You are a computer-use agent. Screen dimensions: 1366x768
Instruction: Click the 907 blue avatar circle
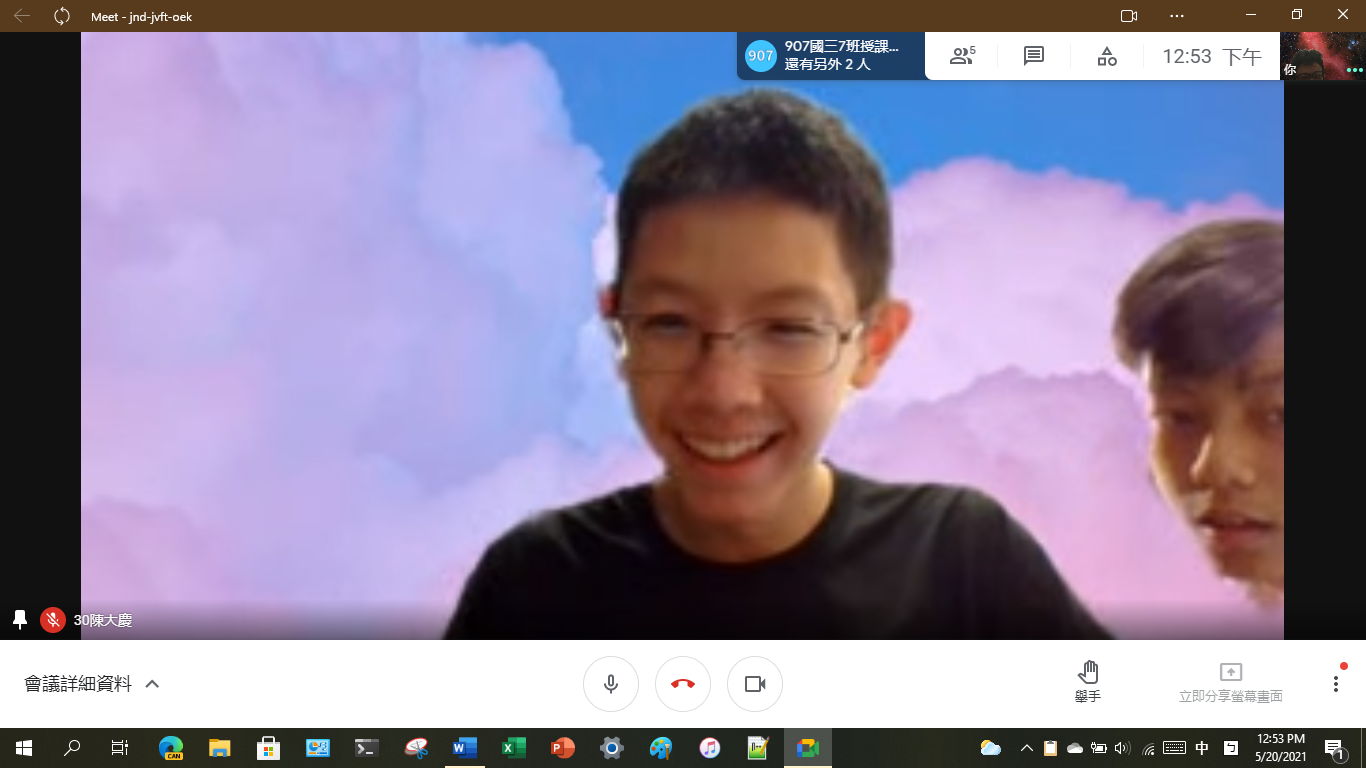tap(761, 56)
